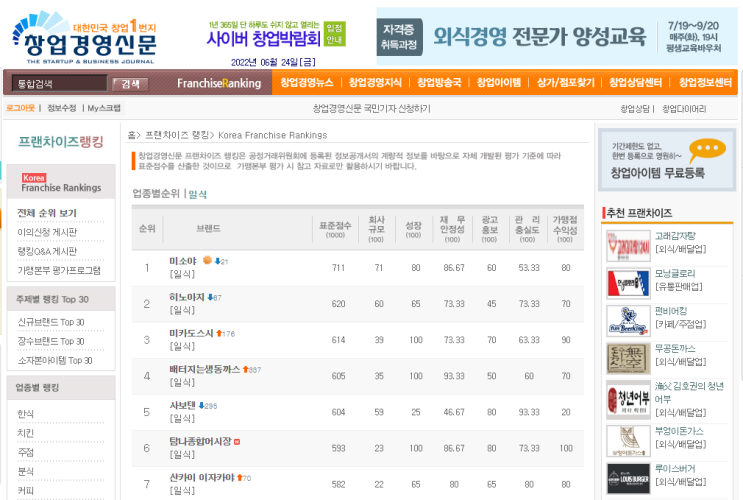The image size is (743, 500).
Task: Select 주점 industry ranking
Action: click(26, 453)
